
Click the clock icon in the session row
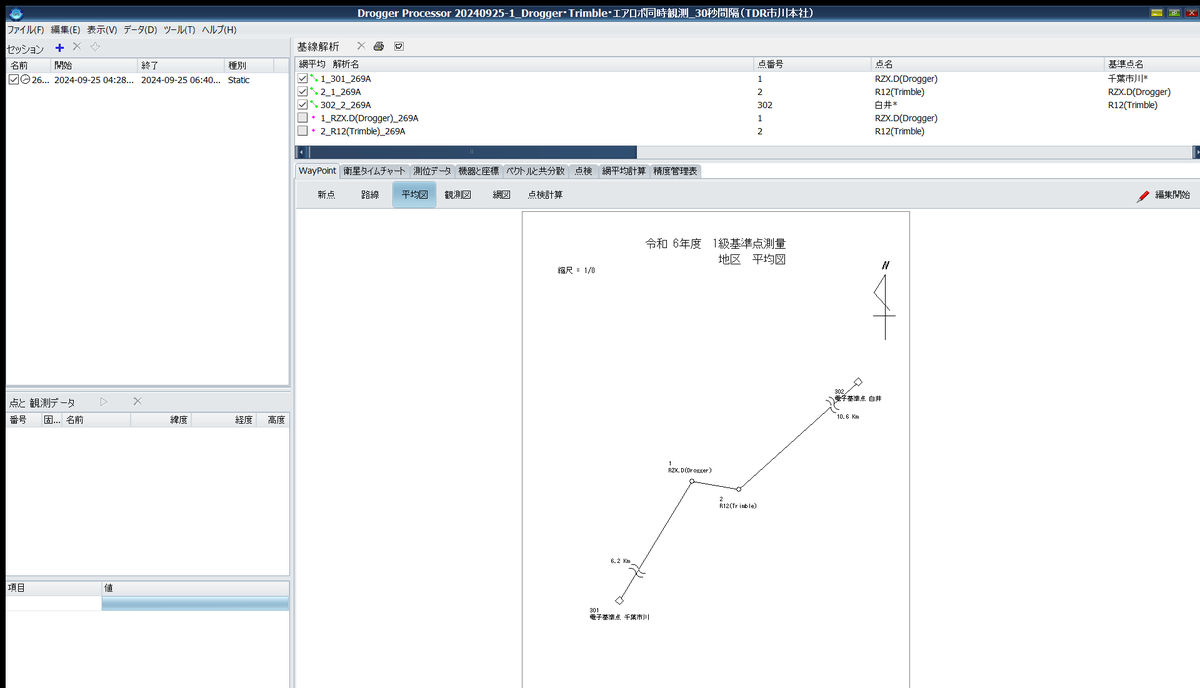[x=25, y=80]
